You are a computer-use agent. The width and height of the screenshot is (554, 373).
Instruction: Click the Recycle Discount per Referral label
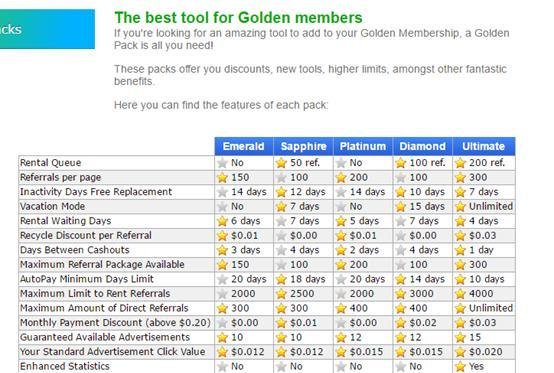pyautogui.click(x=86, y=236)
